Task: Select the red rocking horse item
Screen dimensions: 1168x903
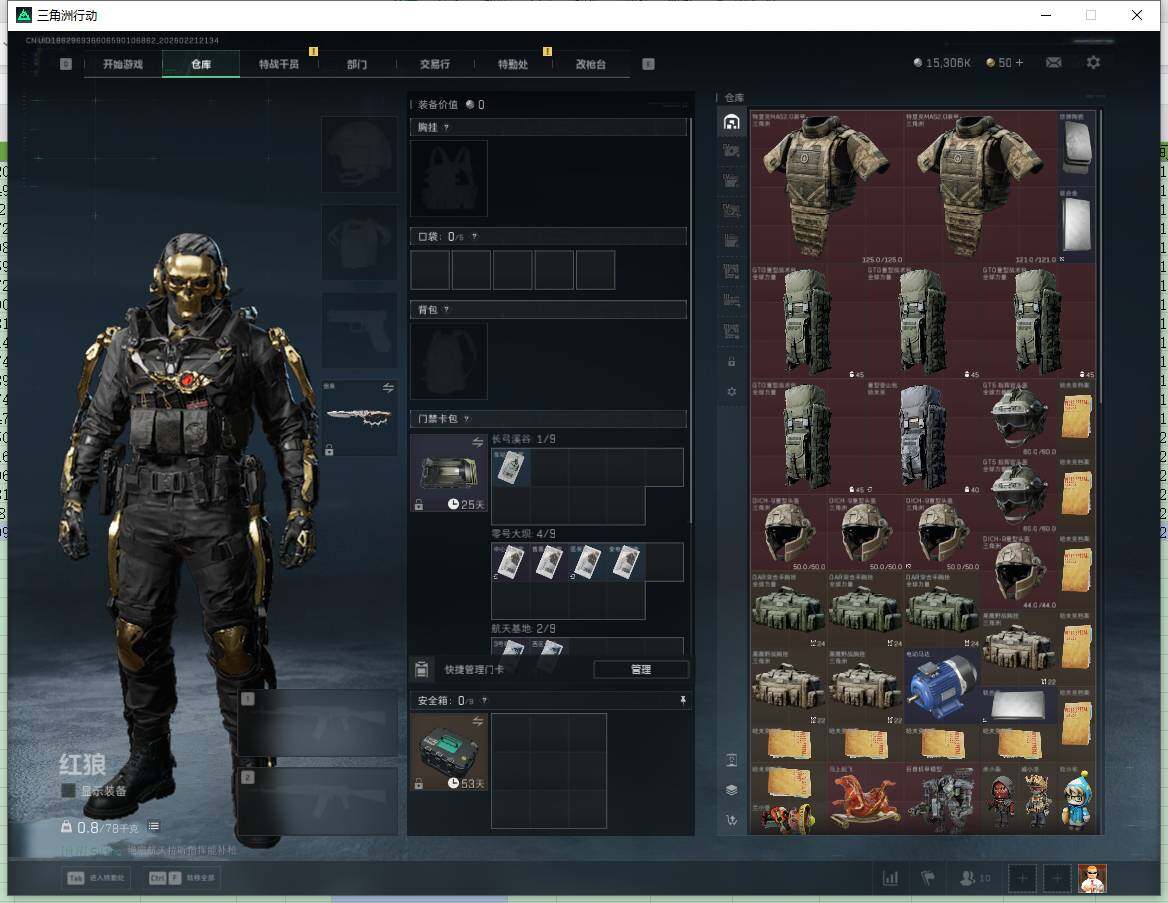Action: (865, 800)
